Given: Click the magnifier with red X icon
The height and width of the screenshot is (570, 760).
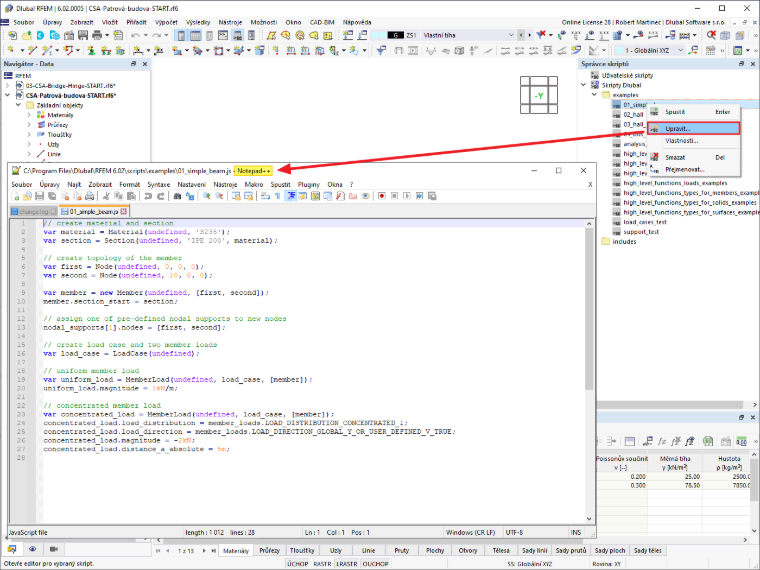Looking at the screenshot, I should pyautogui.click(x=711, y=35).
